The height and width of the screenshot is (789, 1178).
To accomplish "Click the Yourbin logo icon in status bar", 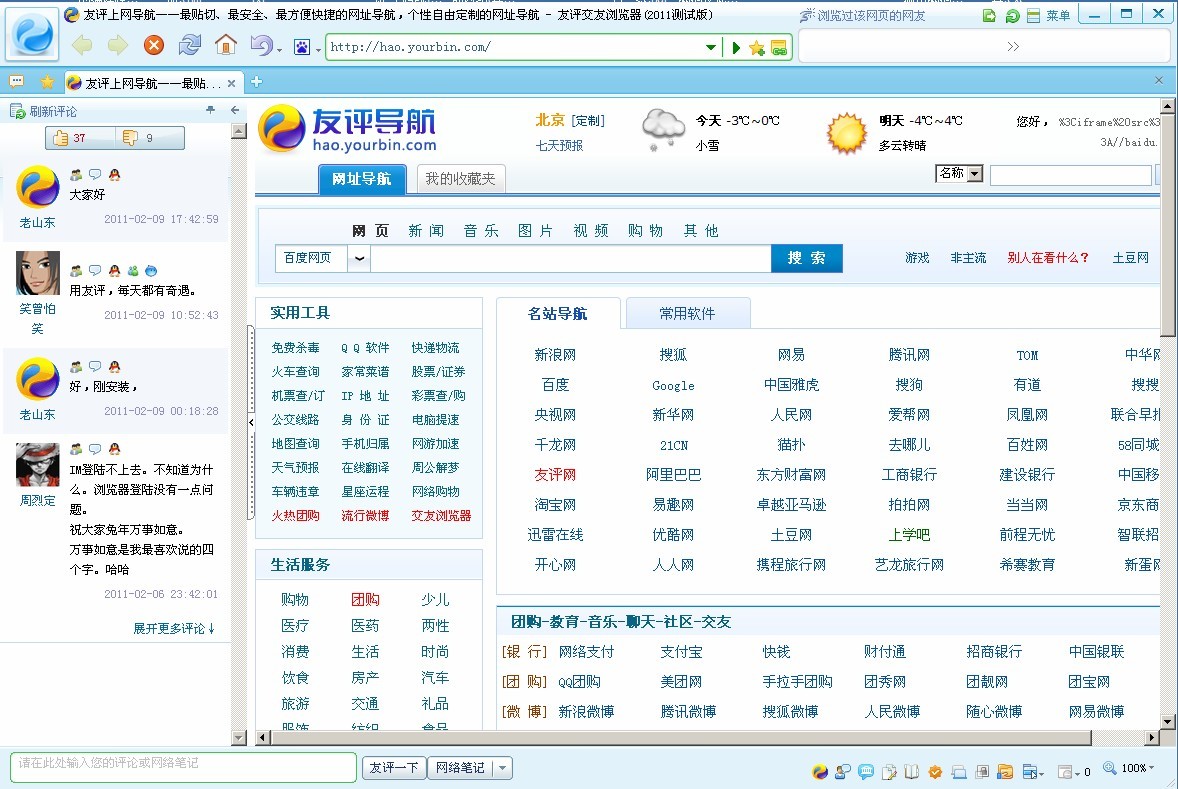I will click(820, 771).
